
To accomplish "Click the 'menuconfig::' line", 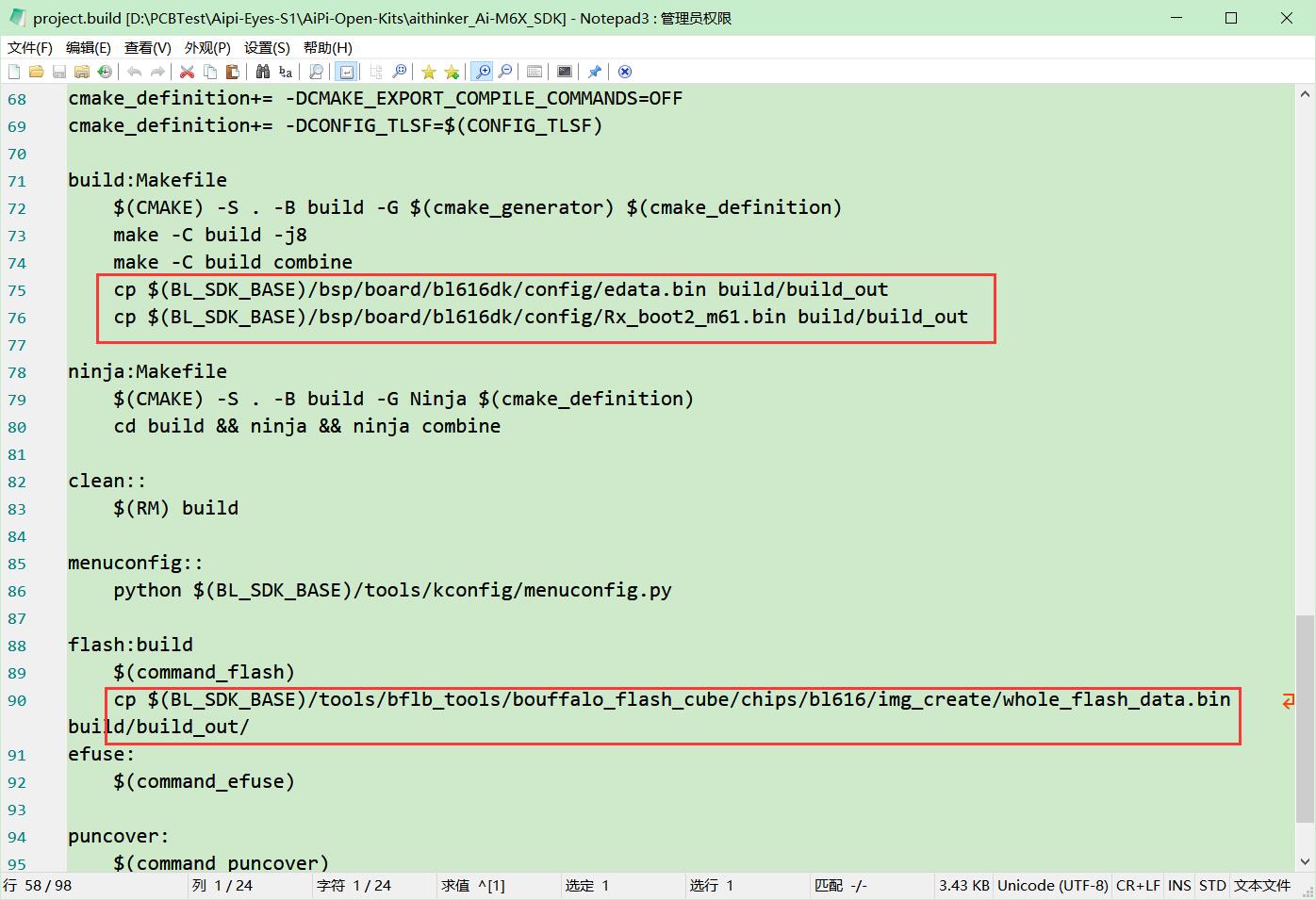I will 136,563.
